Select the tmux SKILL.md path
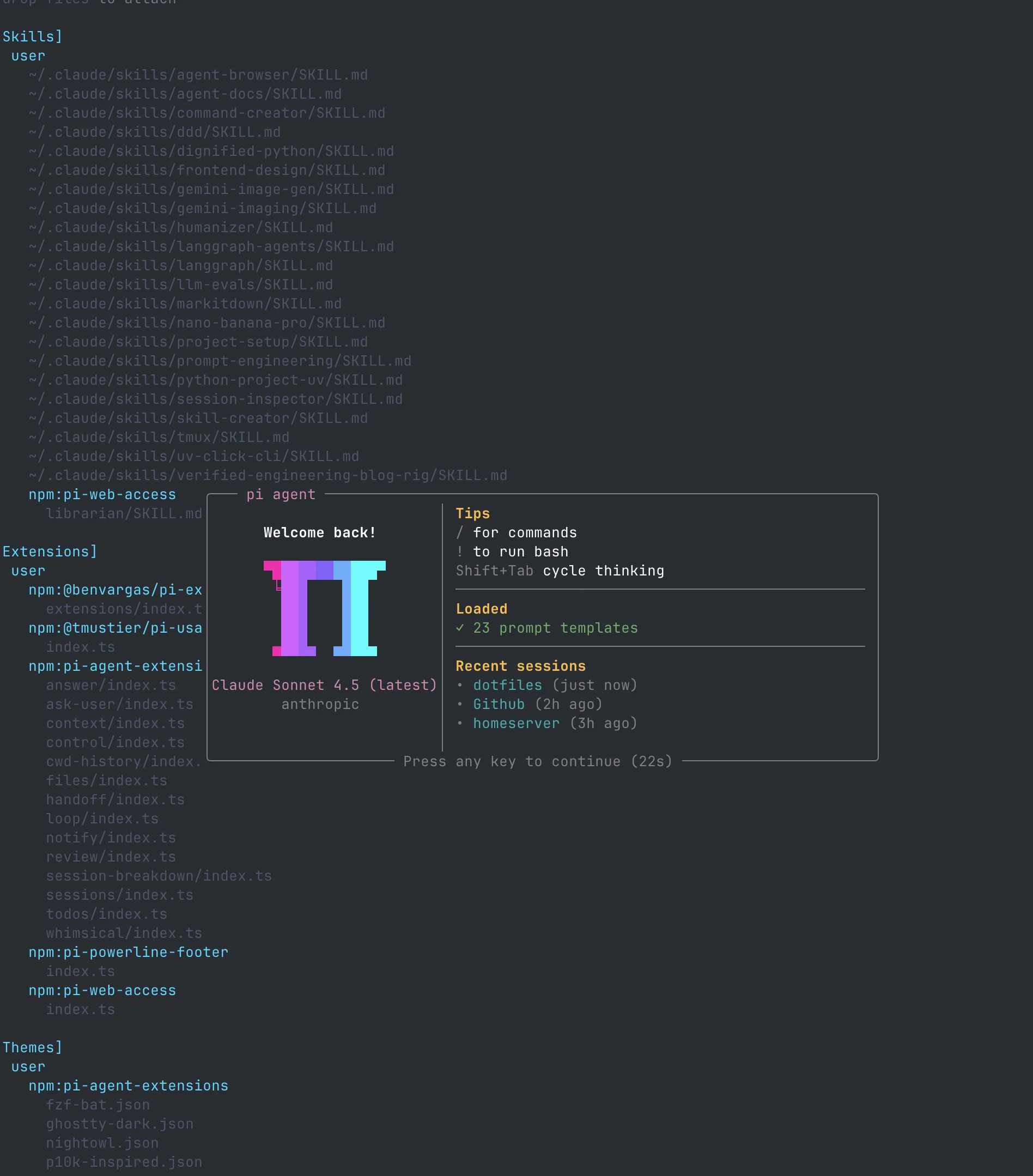 click(x=159, y=437)
